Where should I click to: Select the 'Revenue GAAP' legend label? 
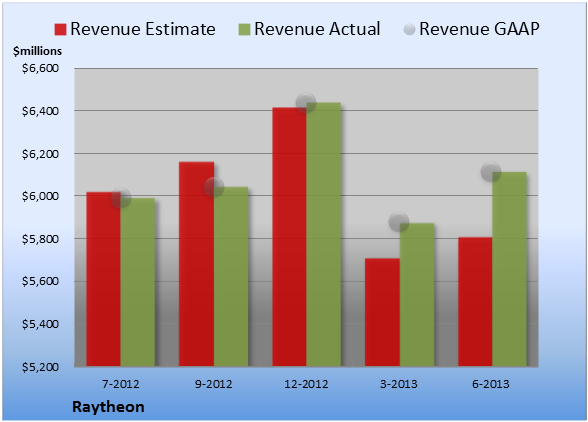click(479, 29)
